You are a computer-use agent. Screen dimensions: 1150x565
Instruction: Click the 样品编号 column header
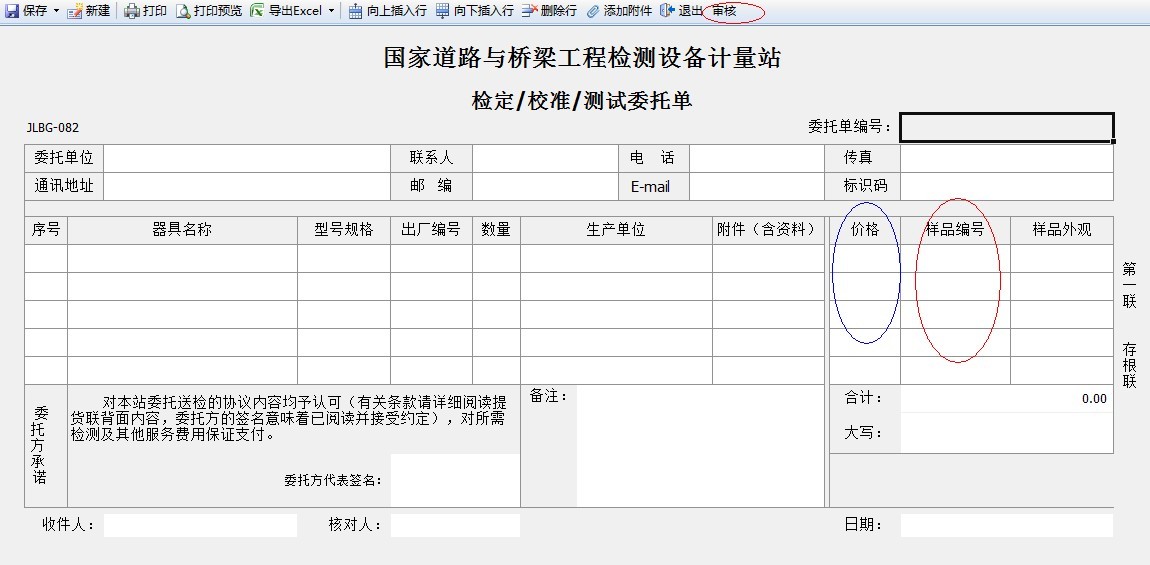click(956, 230)
